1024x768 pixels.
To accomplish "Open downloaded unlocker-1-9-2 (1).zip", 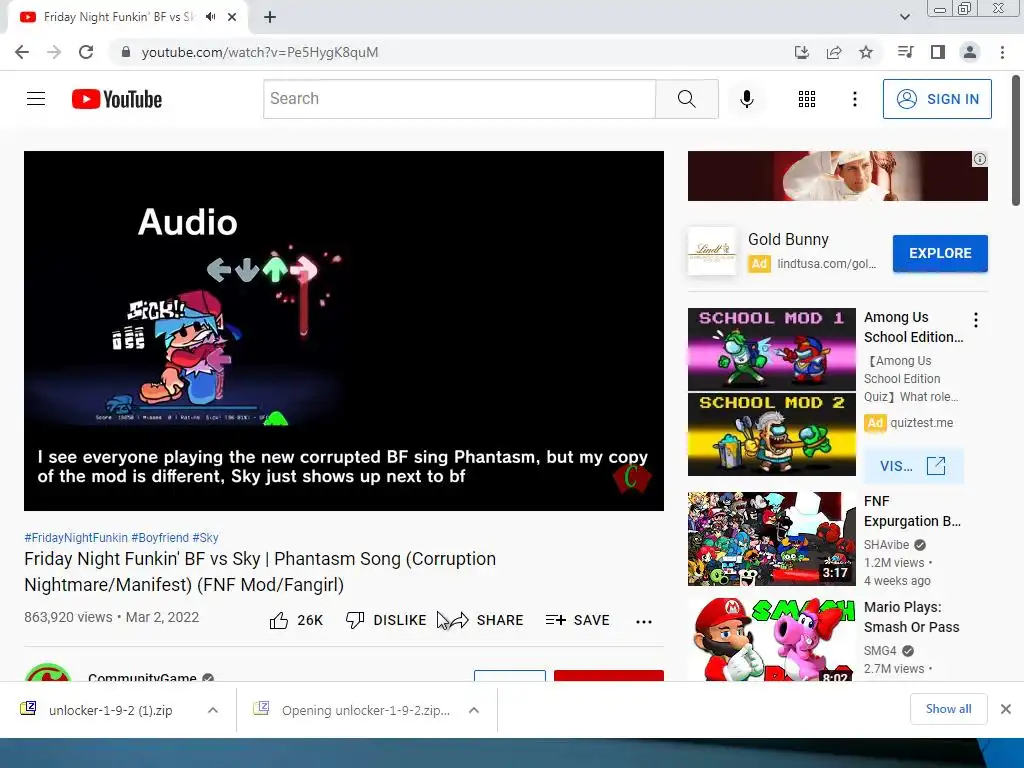I will [x=110, y=711].
